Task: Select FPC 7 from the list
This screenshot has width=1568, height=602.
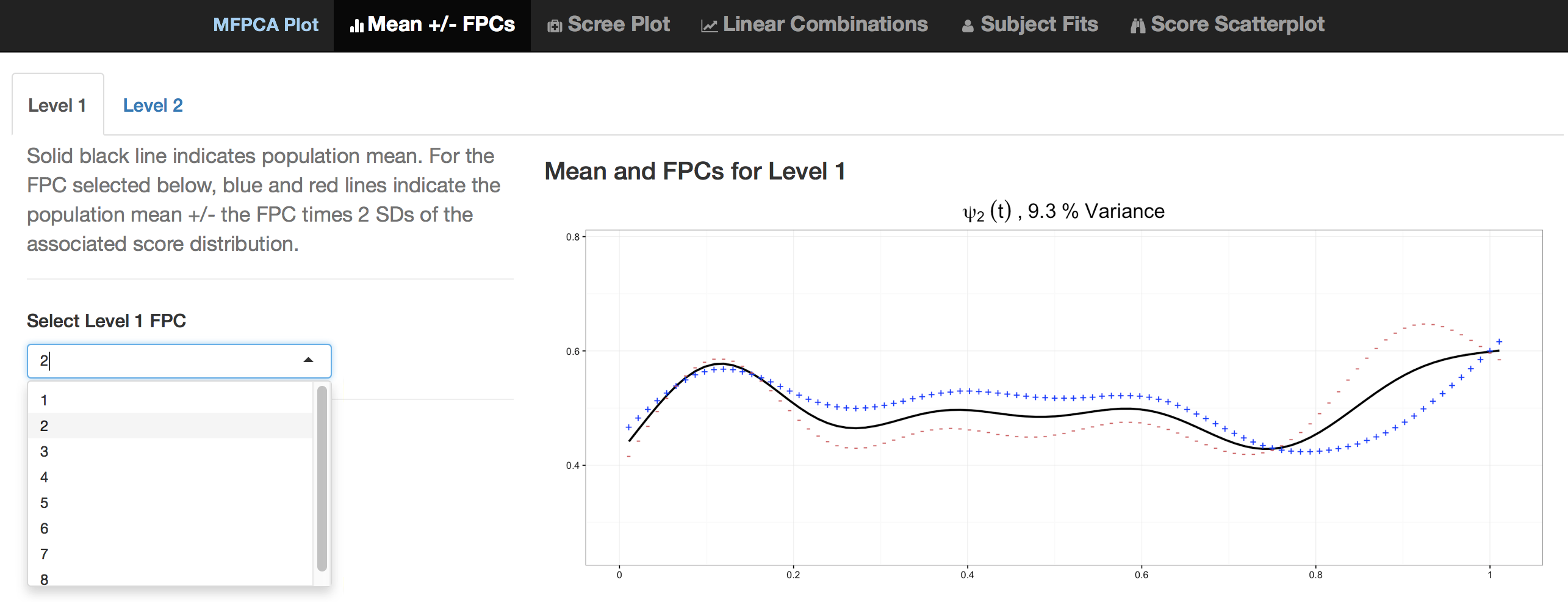Action: point(44,554)
